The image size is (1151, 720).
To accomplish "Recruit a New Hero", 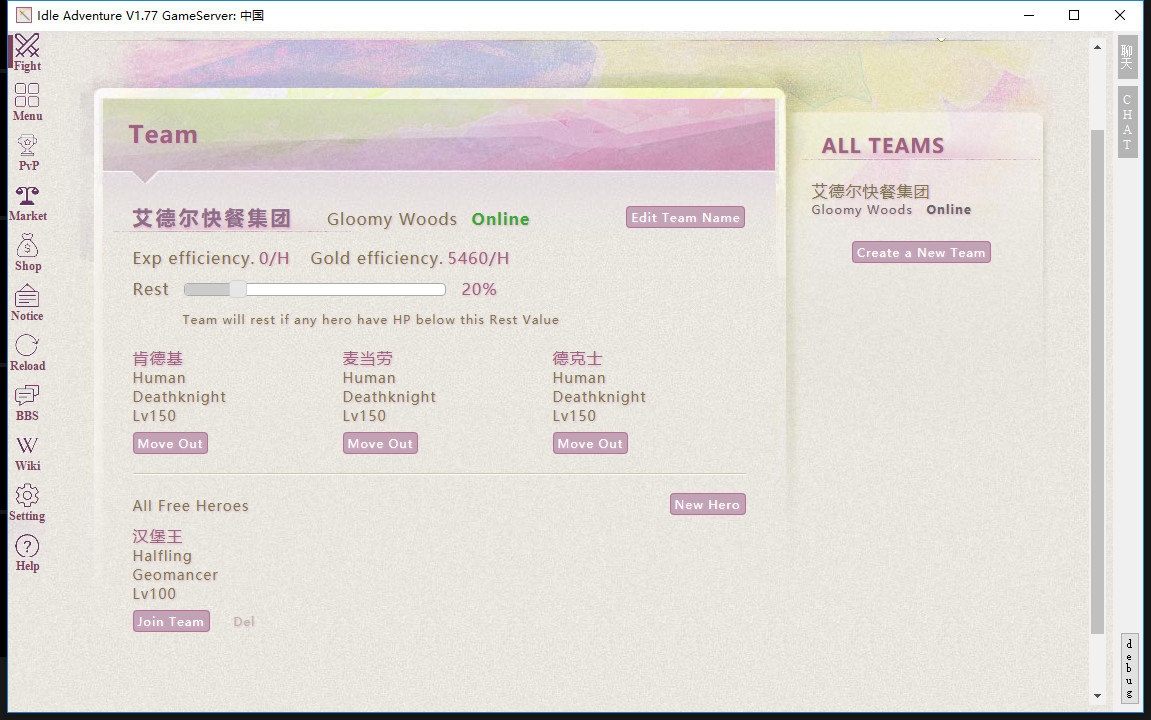I will (707, 504).
